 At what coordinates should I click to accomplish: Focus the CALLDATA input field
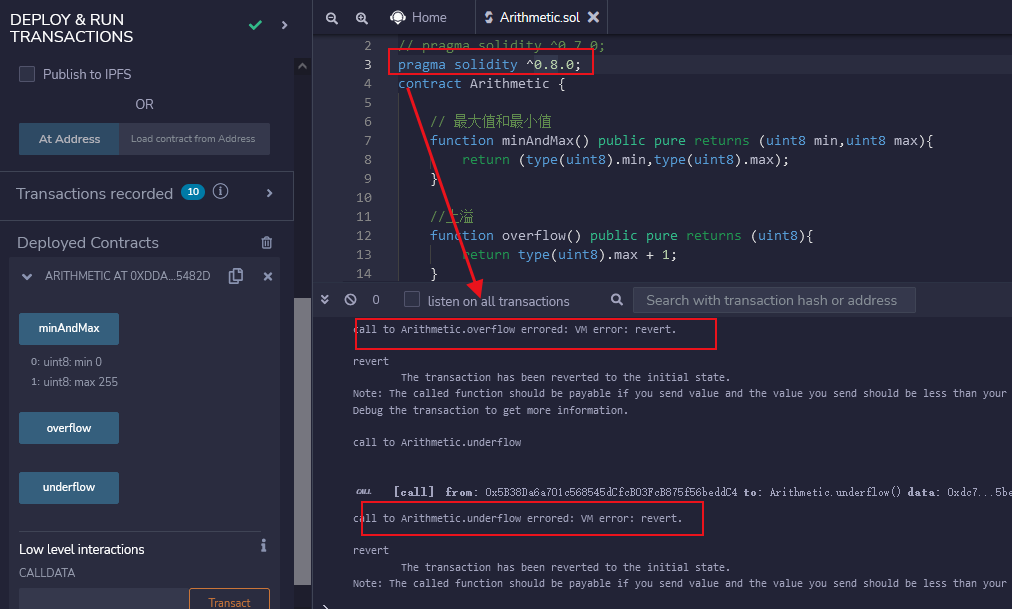click(x=104, y=599)
